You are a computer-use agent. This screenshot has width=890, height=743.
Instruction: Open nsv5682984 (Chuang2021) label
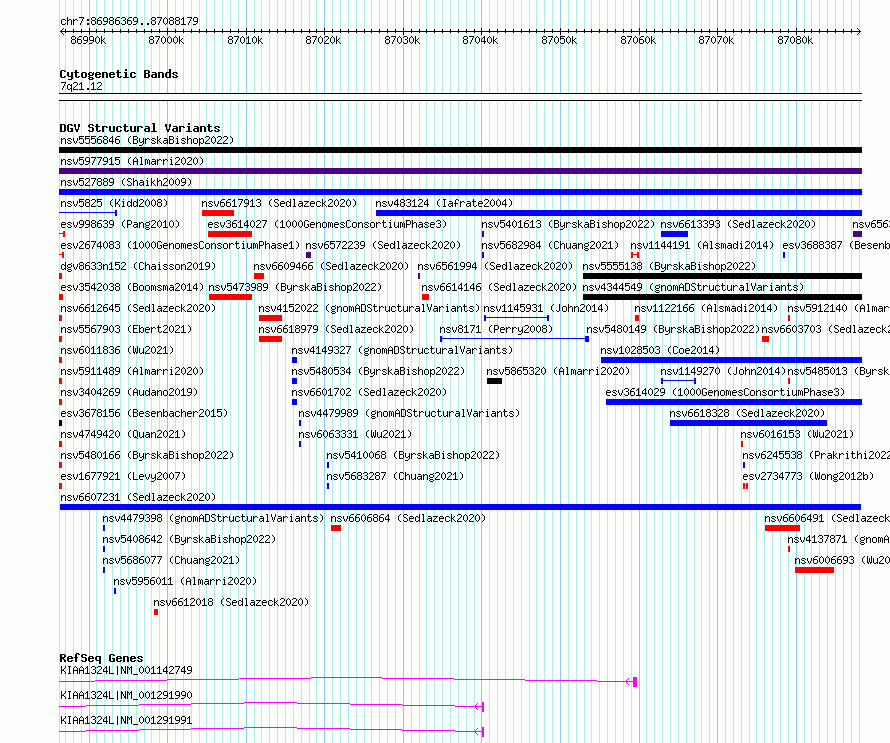click(550, 245)
